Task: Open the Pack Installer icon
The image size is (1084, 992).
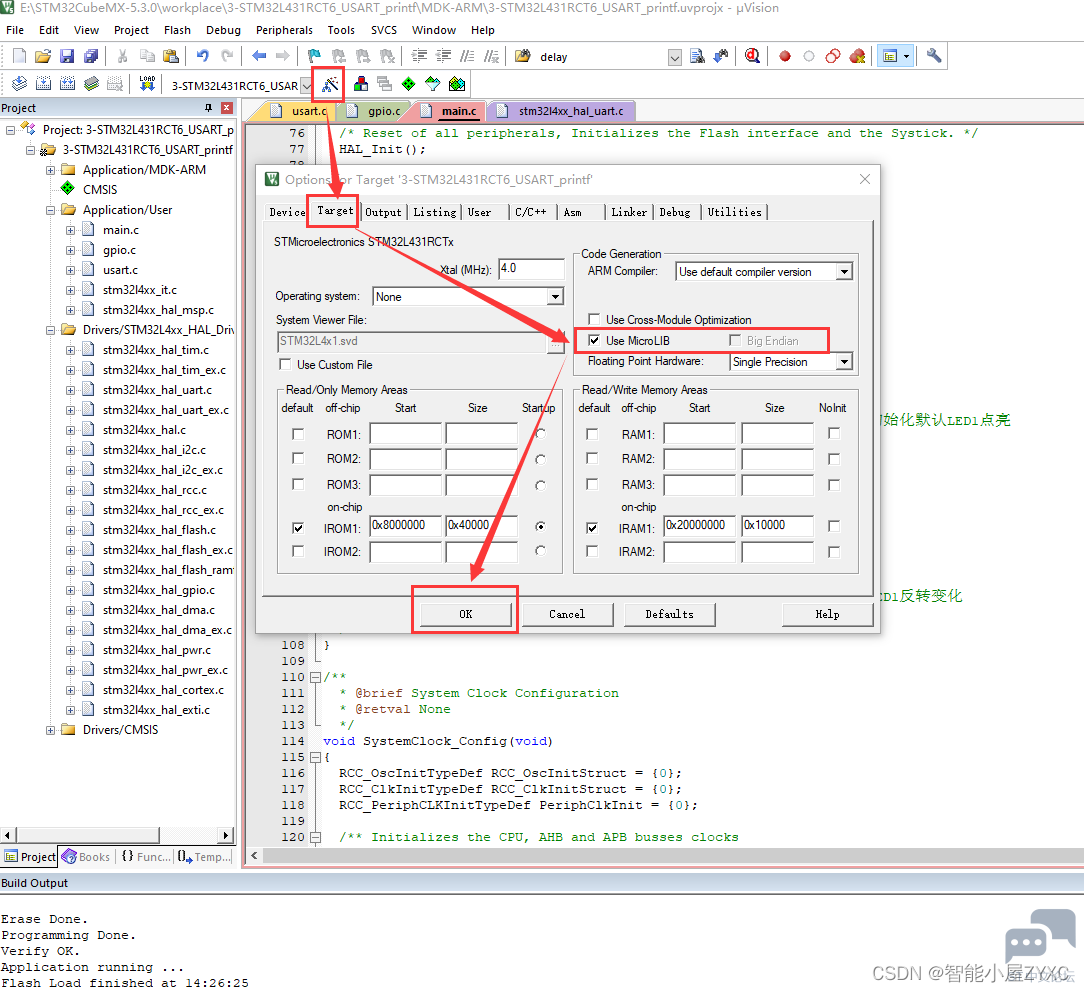Action: [457, 84]
